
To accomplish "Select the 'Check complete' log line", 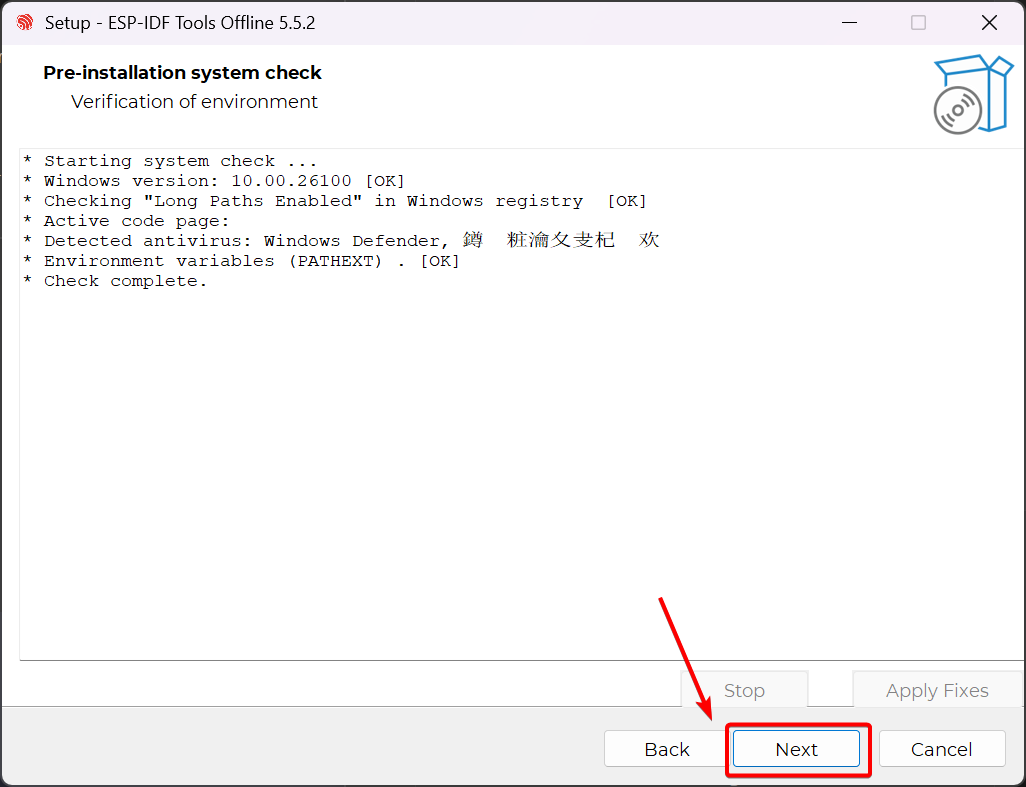I will [x=115, y=281].
